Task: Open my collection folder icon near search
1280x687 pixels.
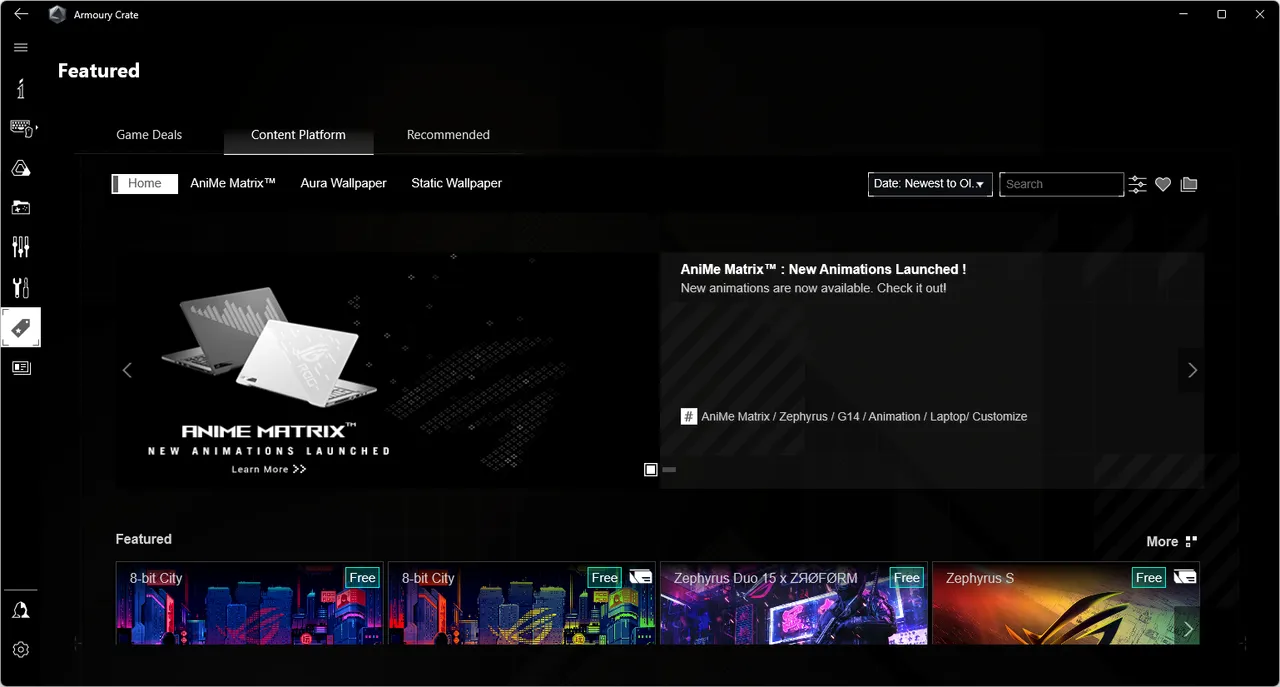Action: click(1189, 184)
